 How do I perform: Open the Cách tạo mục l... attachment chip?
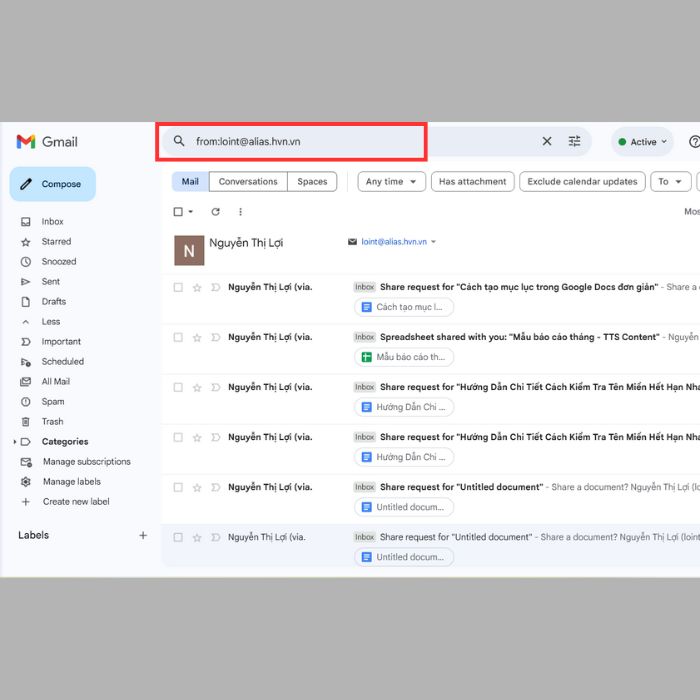[x=404, y=307]
